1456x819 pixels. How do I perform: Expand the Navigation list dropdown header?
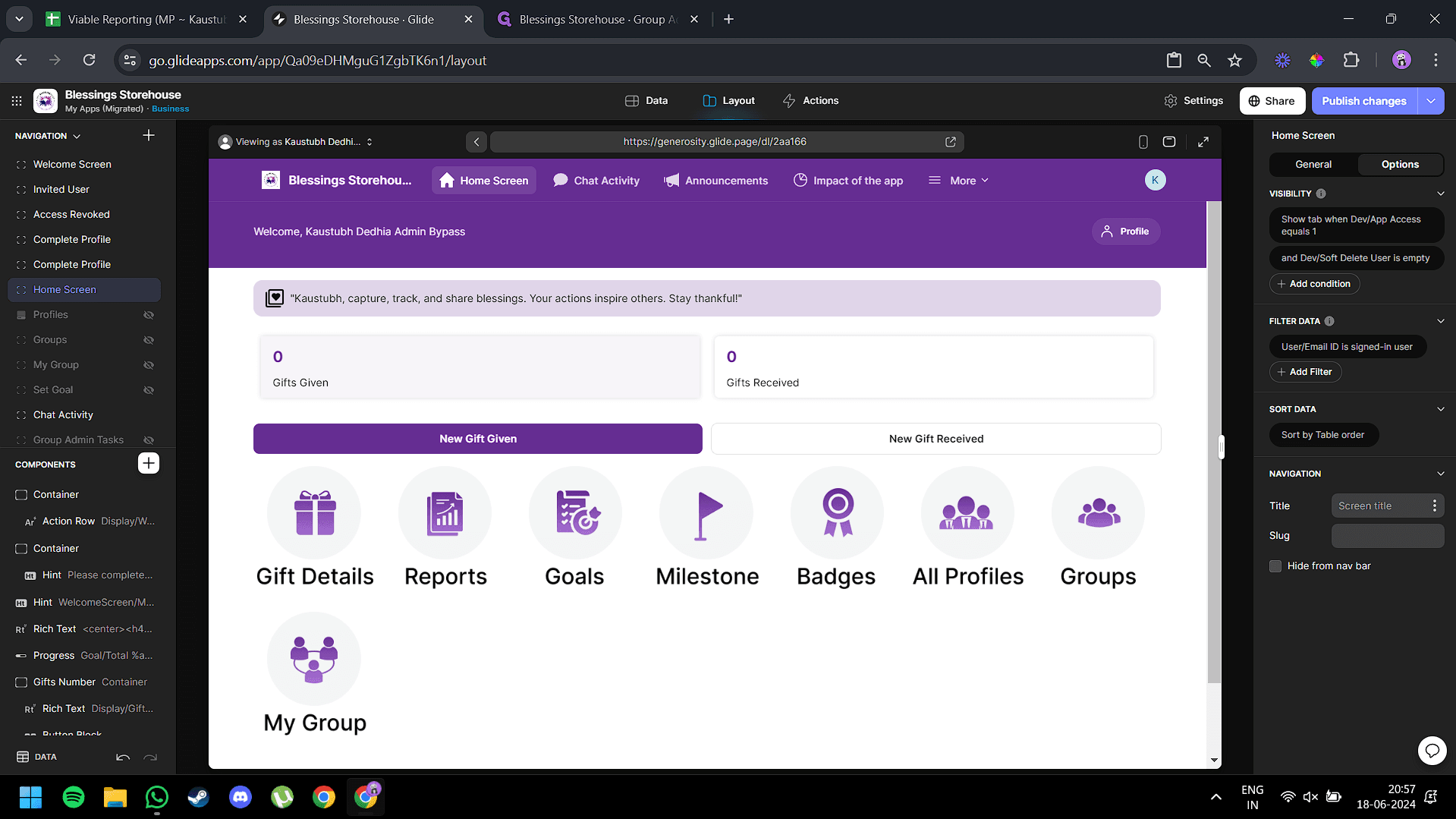point(48,136)
